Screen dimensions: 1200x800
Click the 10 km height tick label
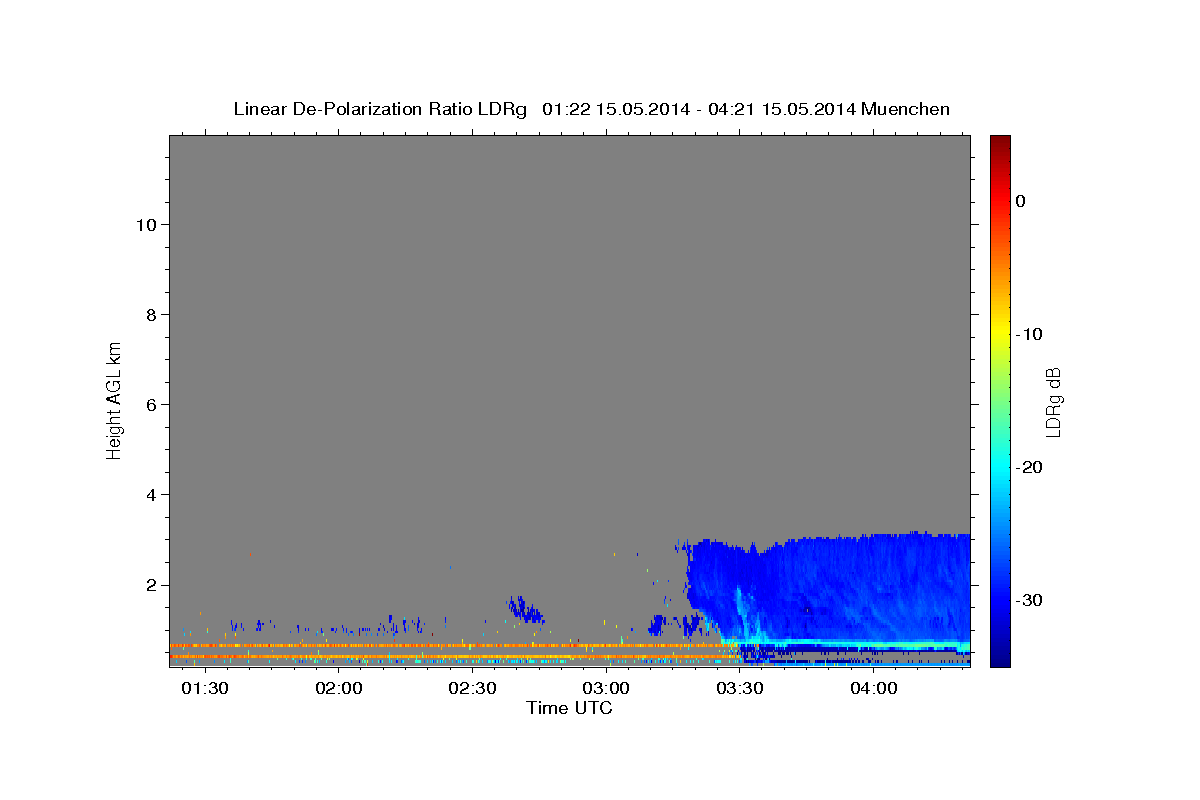tap(144, 224)
